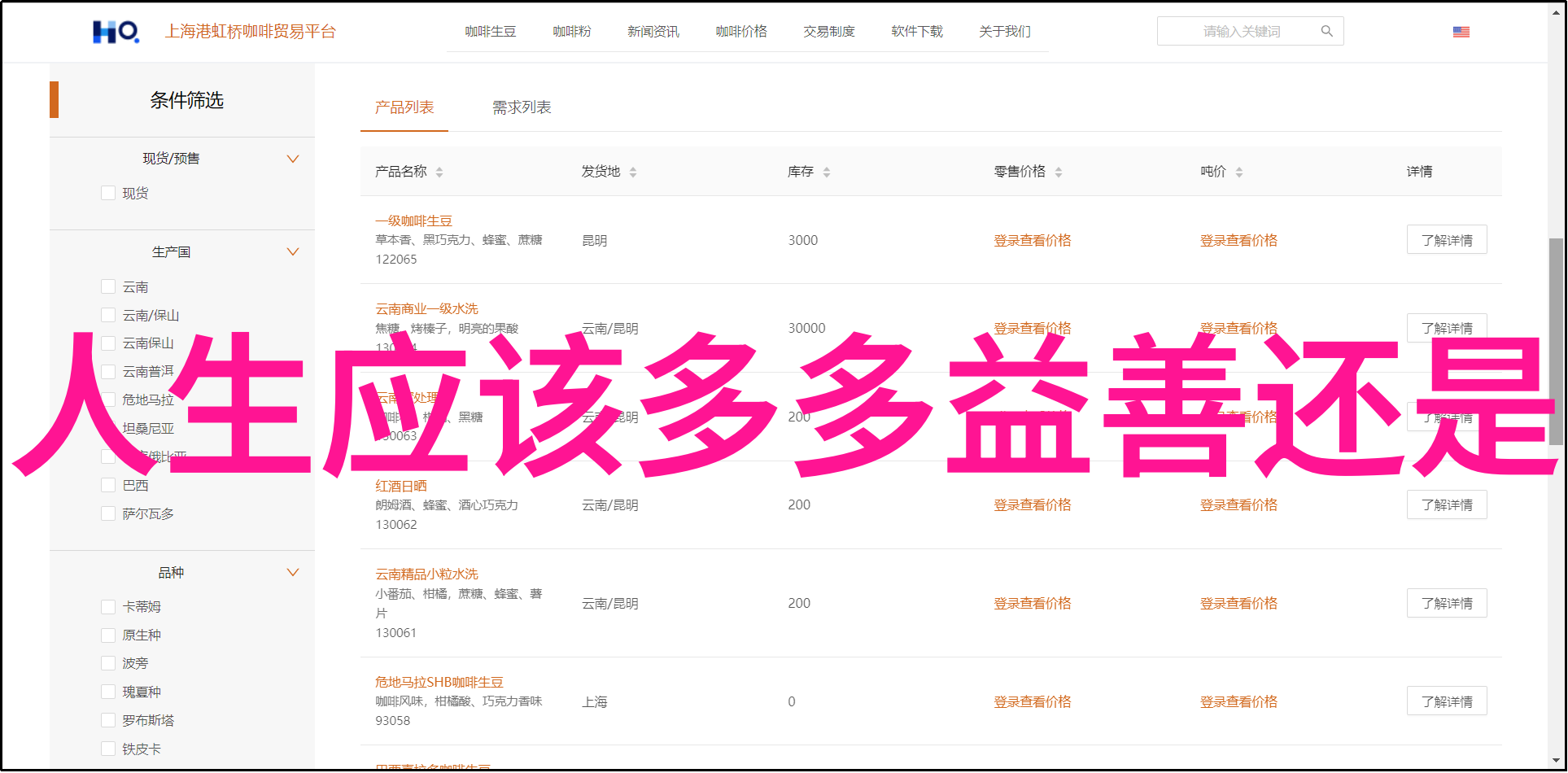Click 了解详情 for 红酒日晒

(x=1447, y=504)
